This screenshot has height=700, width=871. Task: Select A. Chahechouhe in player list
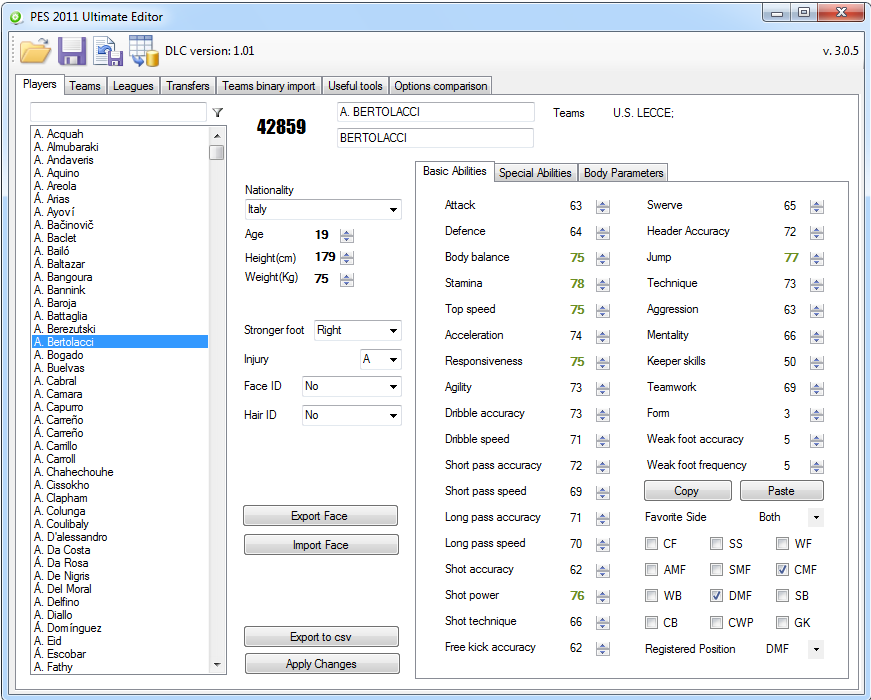[x=120, y=472]
